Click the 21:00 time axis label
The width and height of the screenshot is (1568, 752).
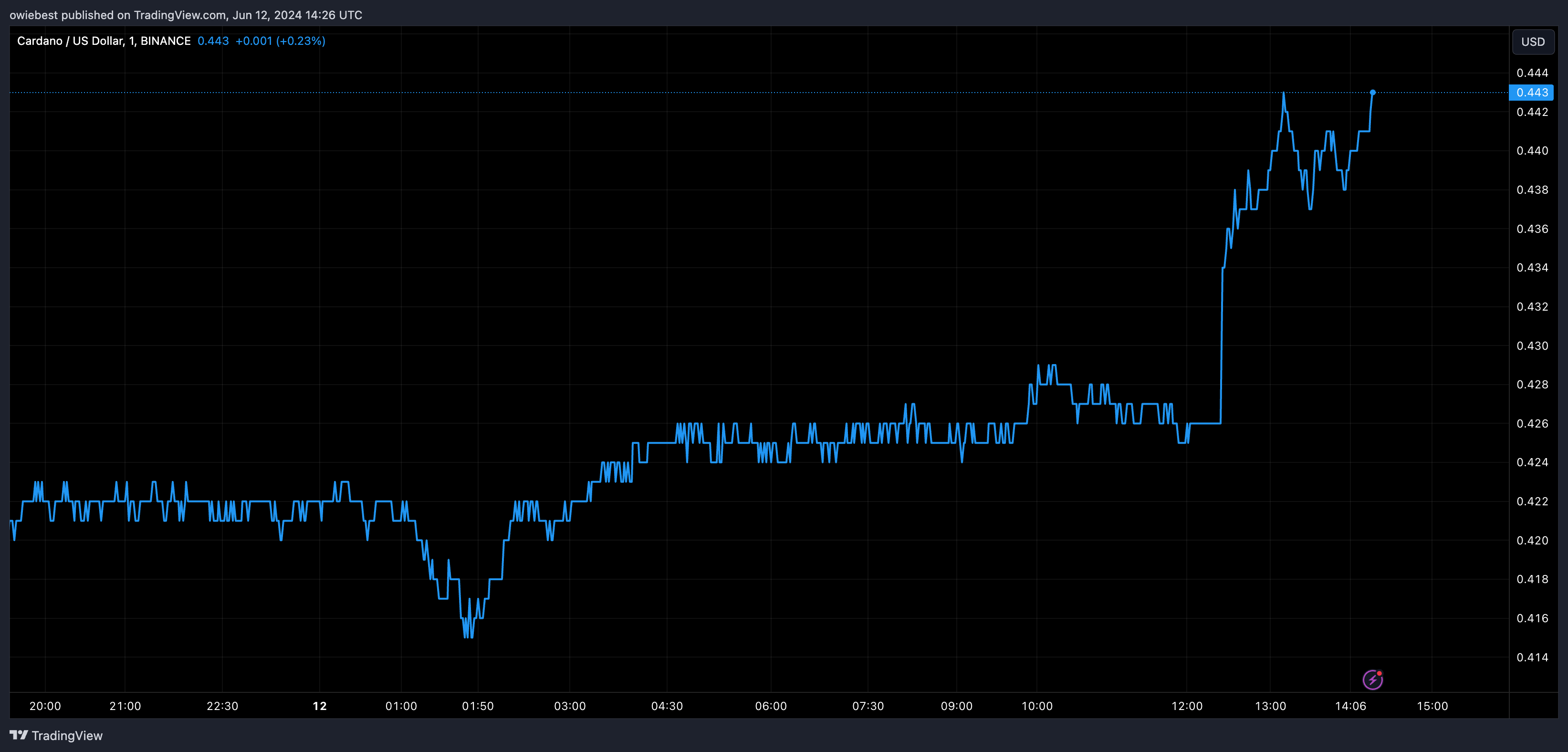pos(125,706)
